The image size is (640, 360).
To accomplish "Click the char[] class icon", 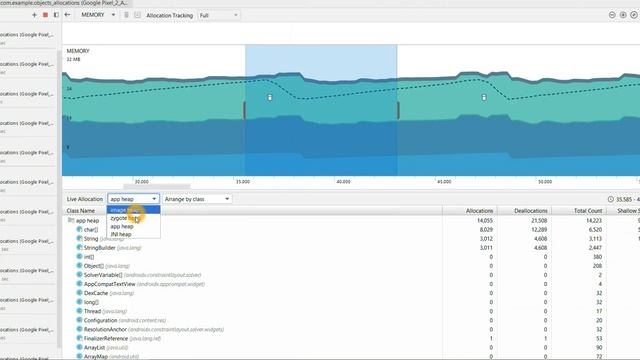I will tap(79, 229).
